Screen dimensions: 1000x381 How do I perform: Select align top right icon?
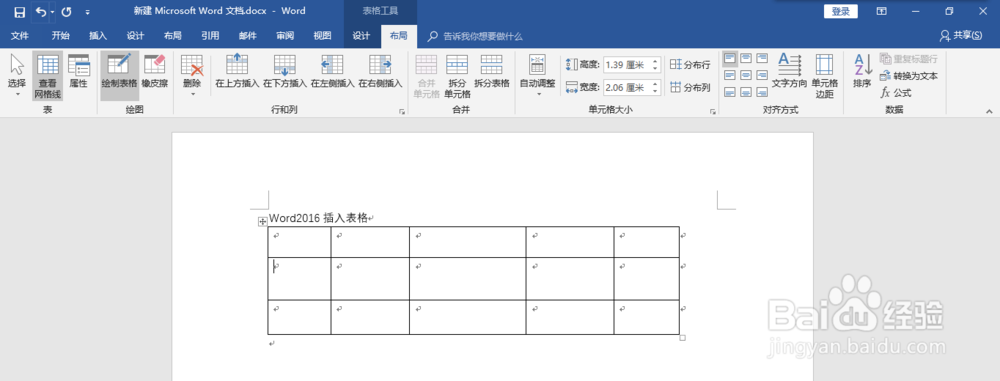761,59
